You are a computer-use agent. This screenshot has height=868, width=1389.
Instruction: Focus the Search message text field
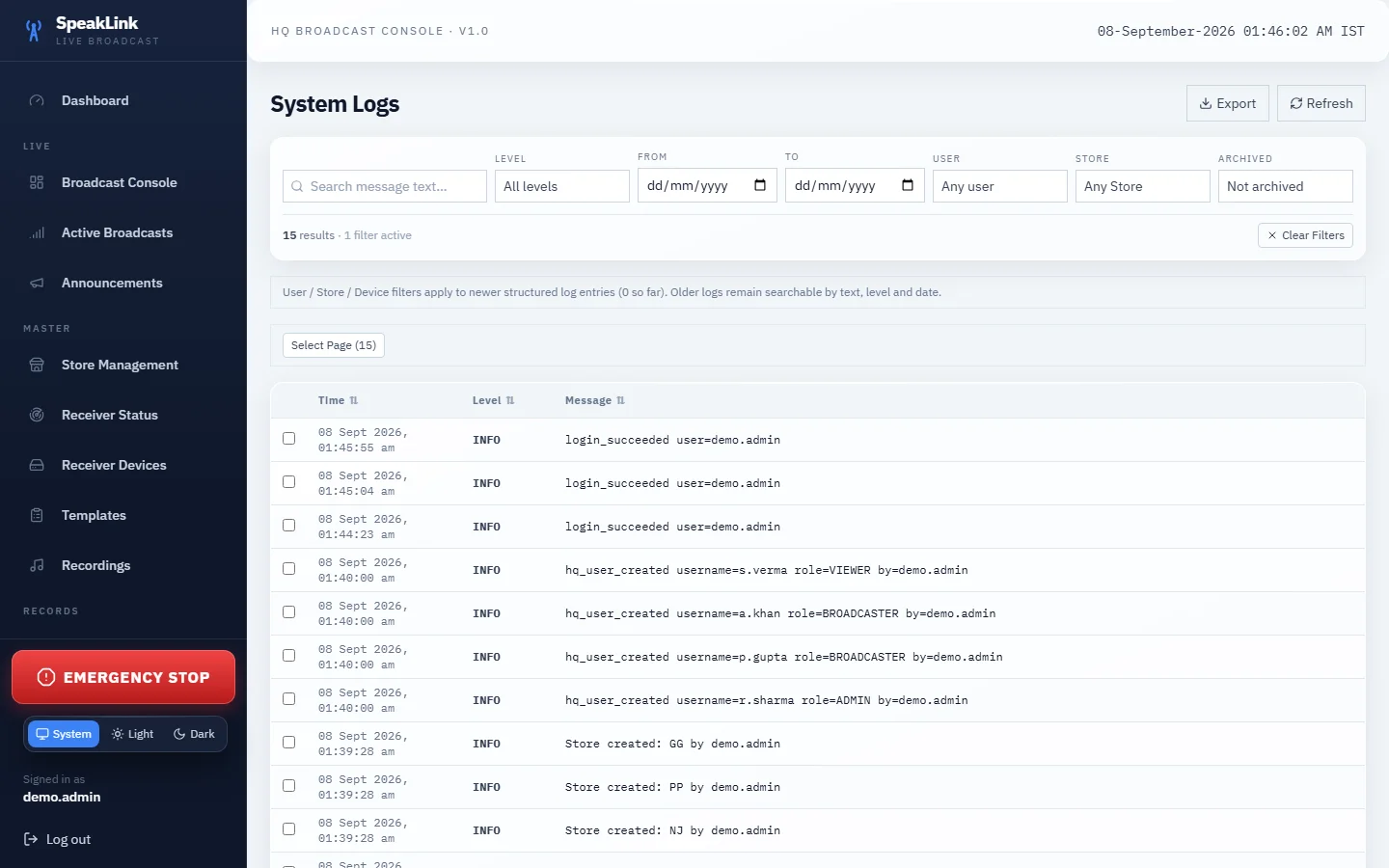click(x=385, y=186)
